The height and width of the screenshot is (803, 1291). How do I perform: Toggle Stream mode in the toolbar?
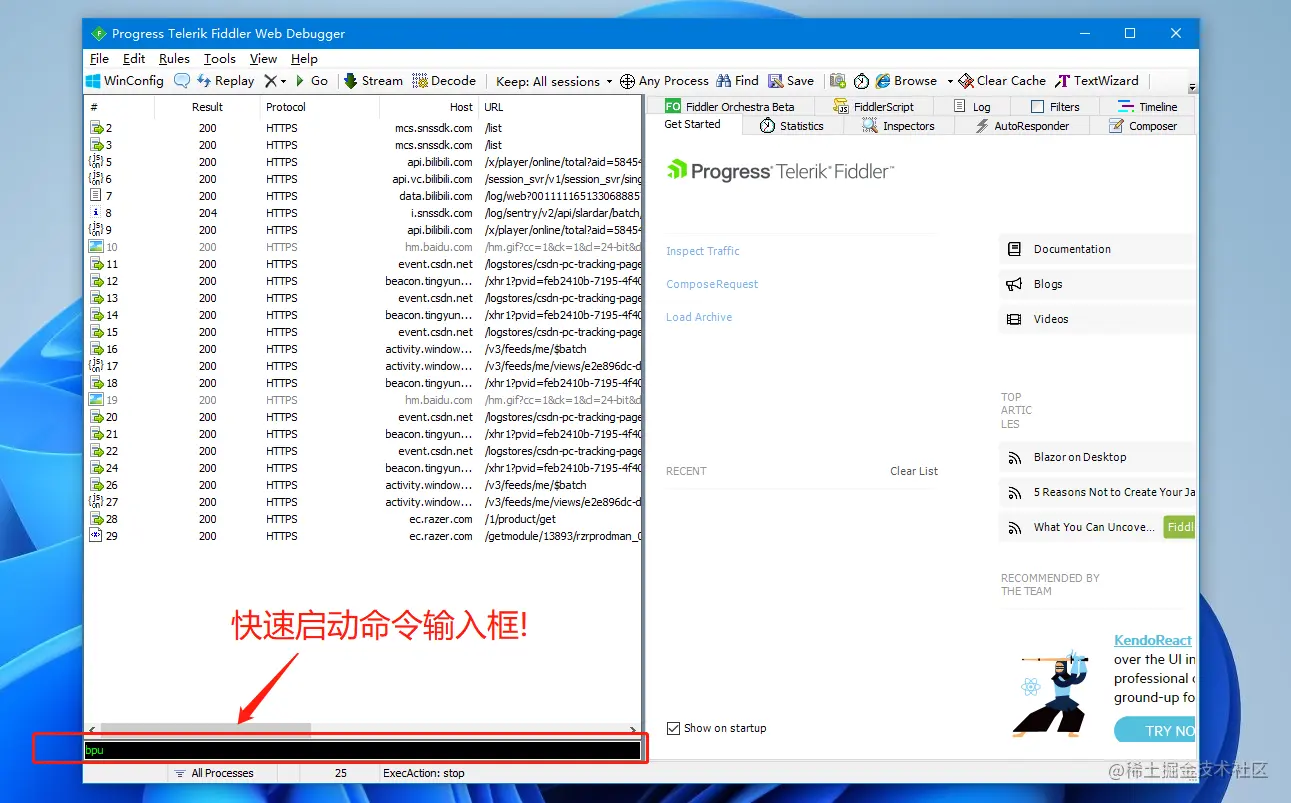pyautogui.click(x=373, y=81)
